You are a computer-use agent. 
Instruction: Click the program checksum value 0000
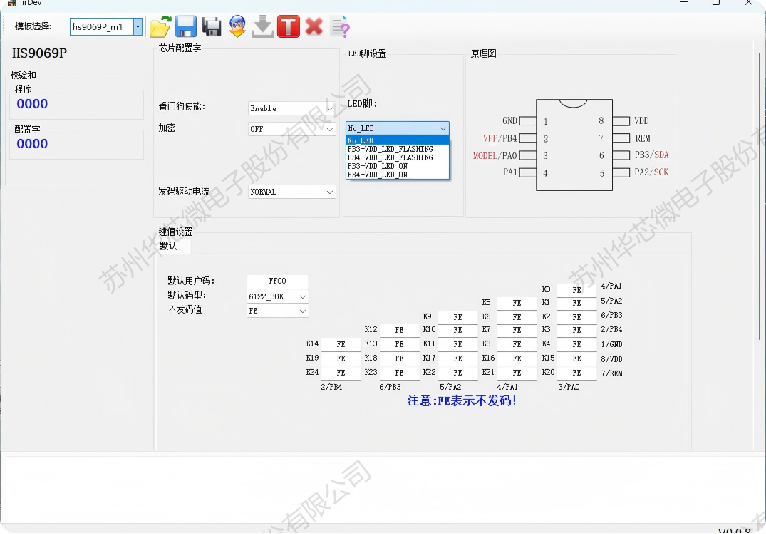click(32, 104)
